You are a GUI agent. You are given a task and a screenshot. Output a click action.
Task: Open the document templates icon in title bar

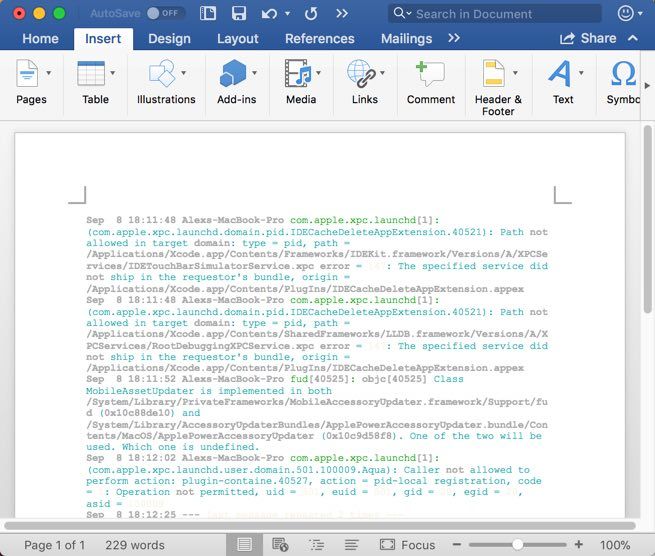click(208, 13)
